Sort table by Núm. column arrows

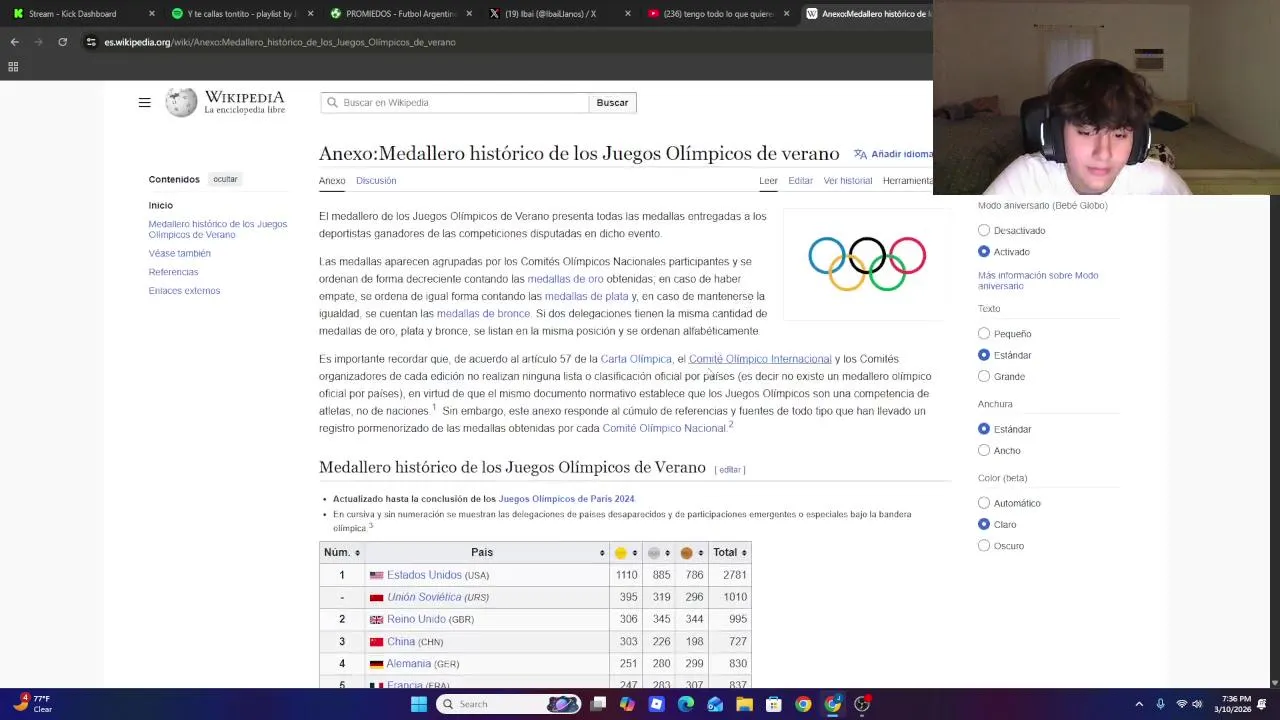[x=357, y=553]
